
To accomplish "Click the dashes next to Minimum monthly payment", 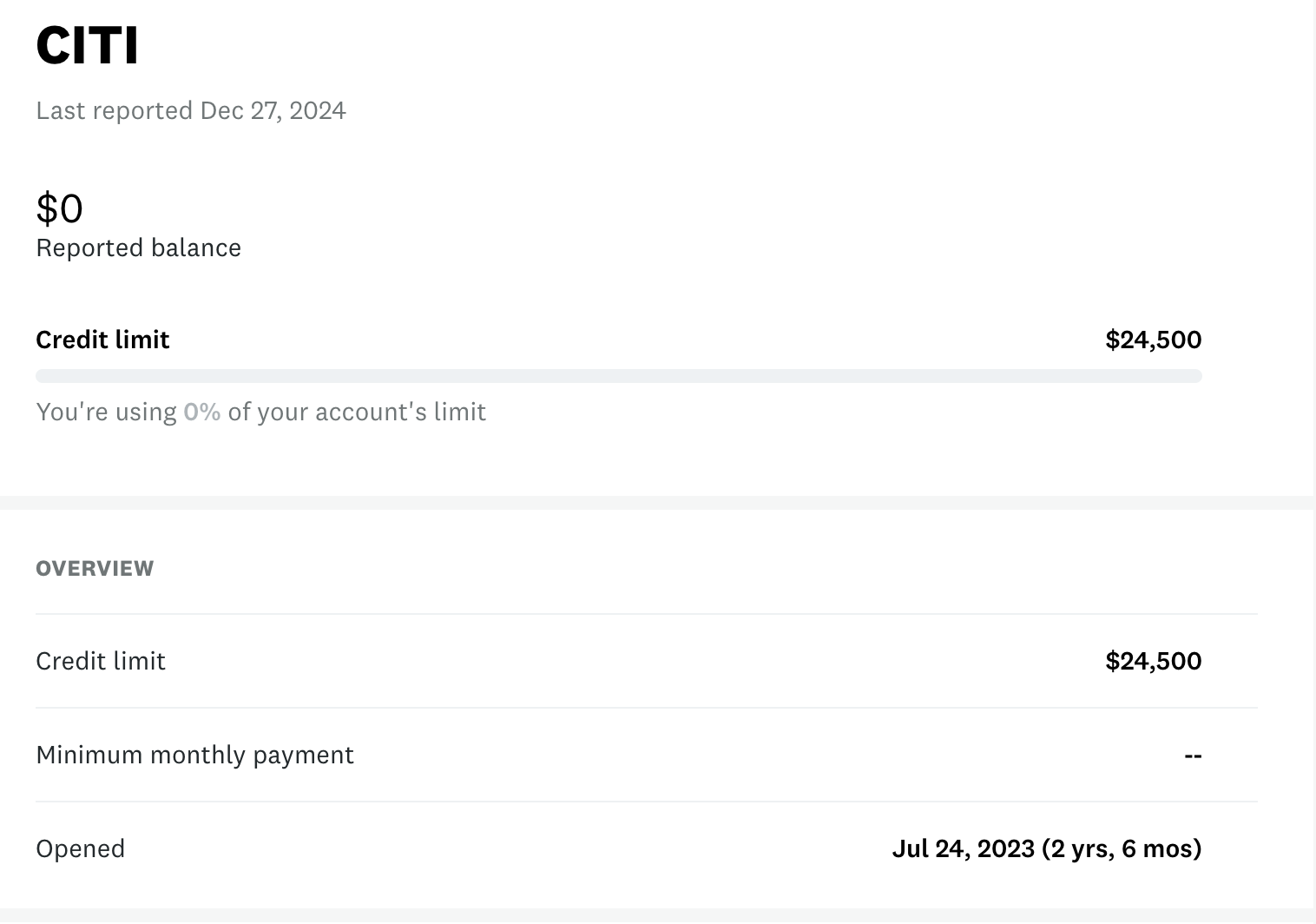I will click(1194, 755).
